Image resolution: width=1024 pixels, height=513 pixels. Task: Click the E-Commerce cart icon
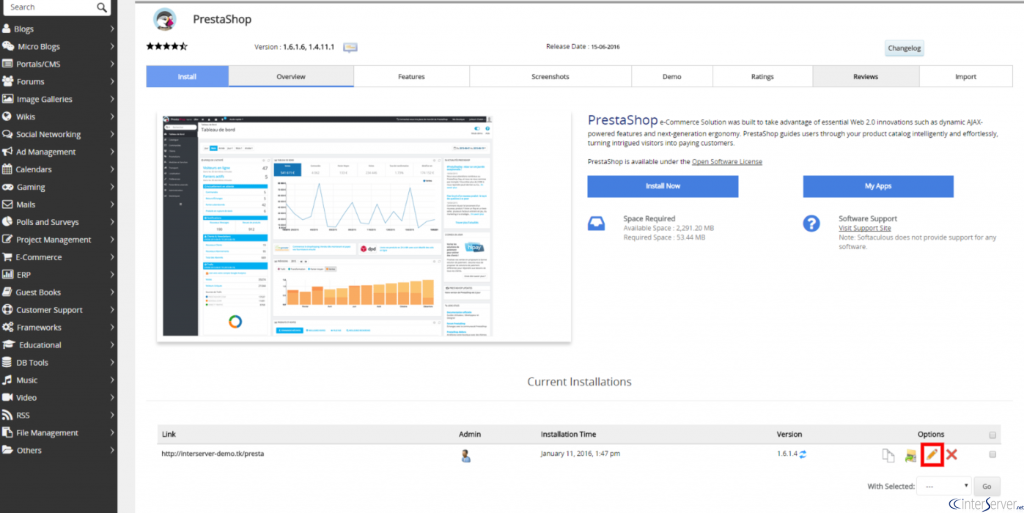point(7,257)
